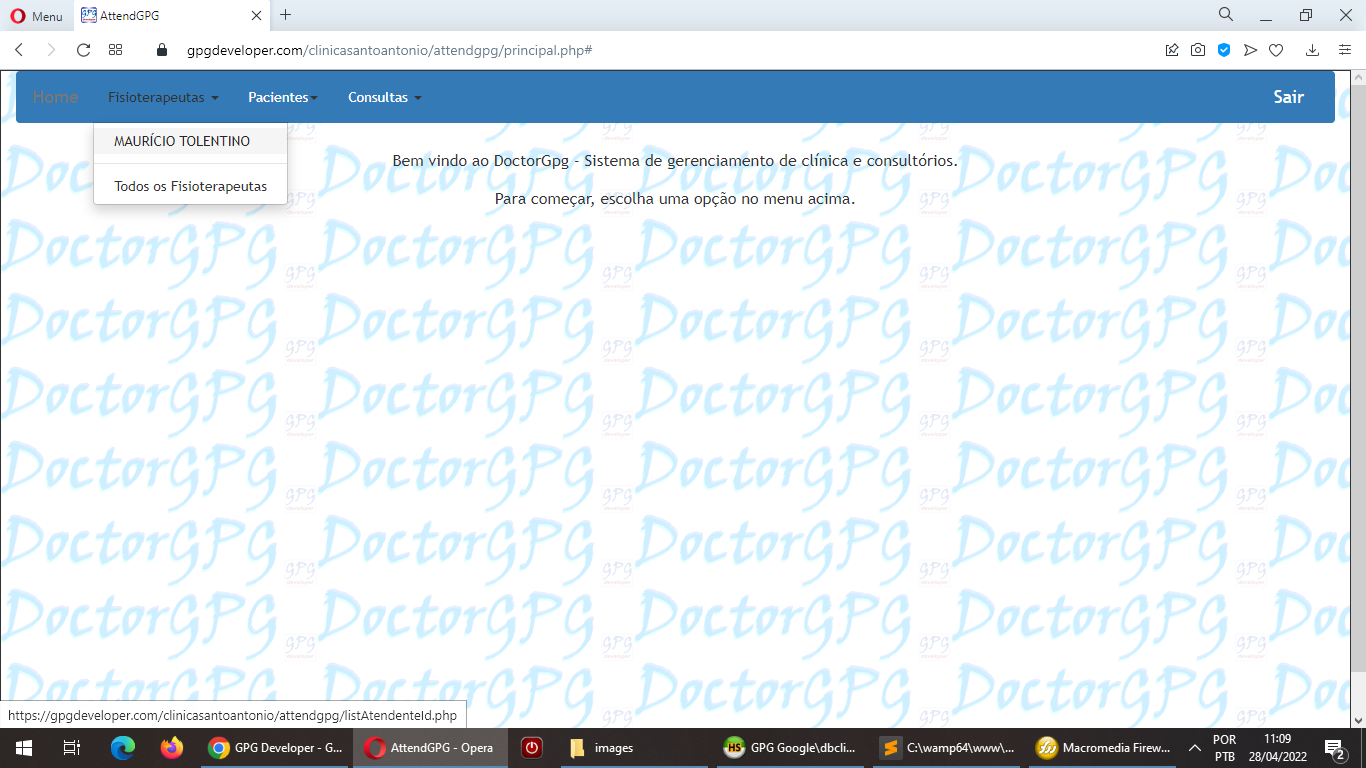Choose Todos os Fisioterapeutas menu entry

(190, 186)
